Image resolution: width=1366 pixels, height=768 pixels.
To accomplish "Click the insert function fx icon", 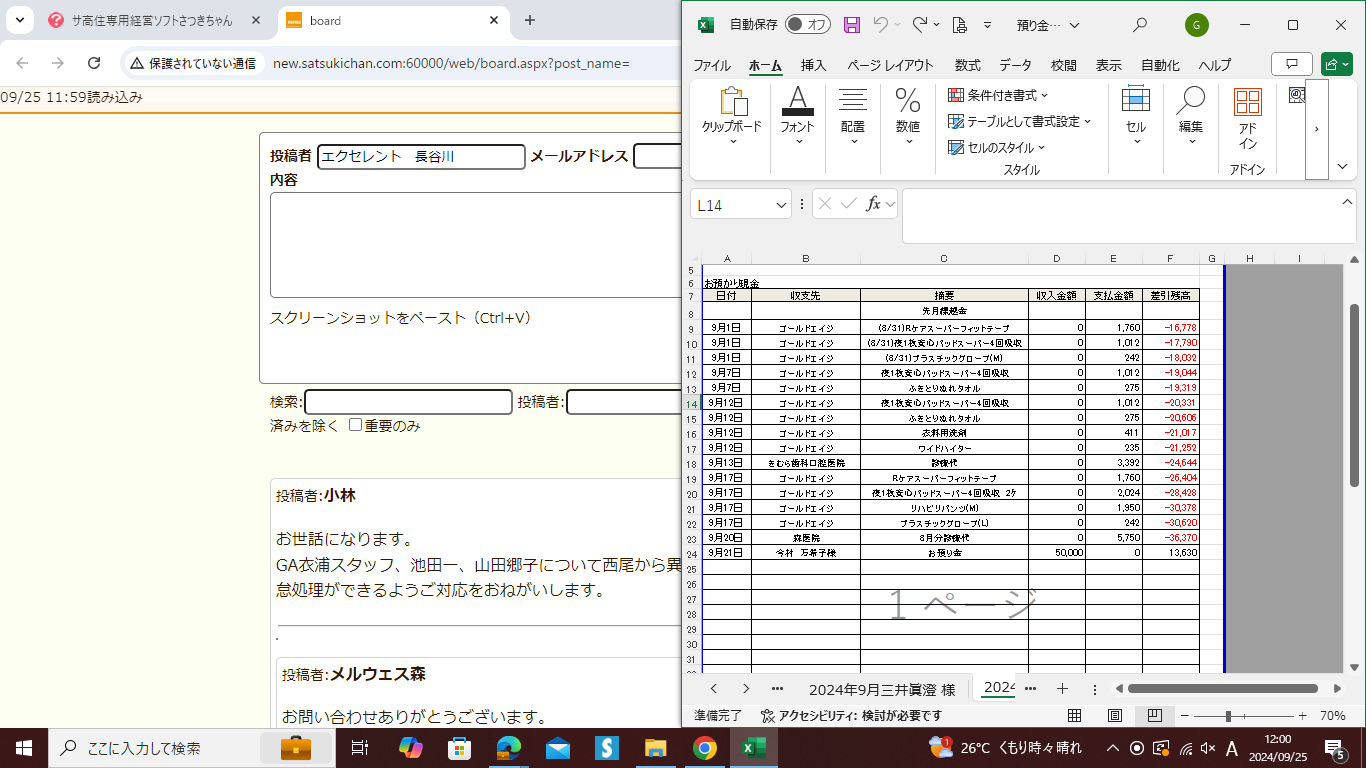I will (873, 204).
